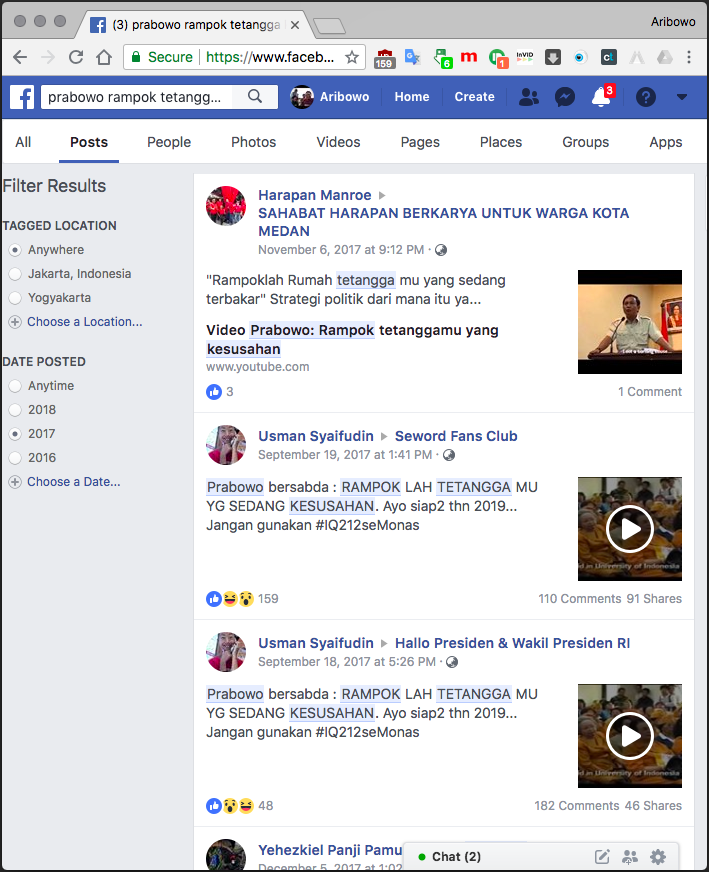Open Facebook Messenger icon in top bar

(564, 97)
